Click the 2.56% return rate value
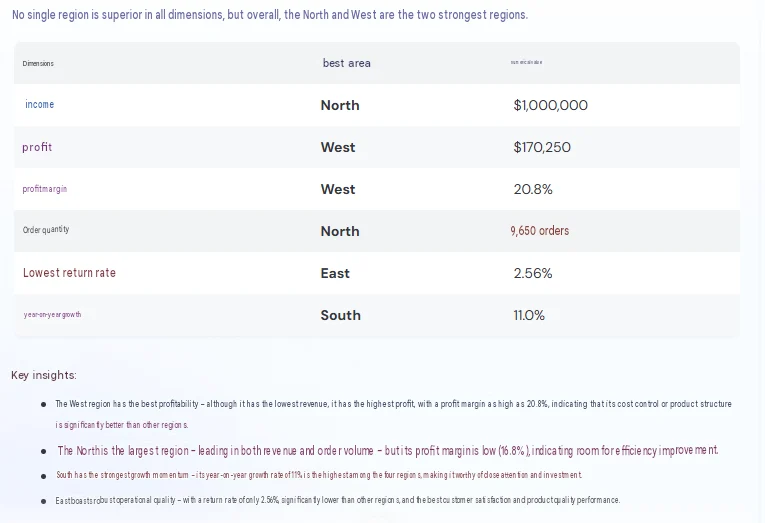Image resolution: width=765 pixels, height=523 pixels. pos(533,273)
